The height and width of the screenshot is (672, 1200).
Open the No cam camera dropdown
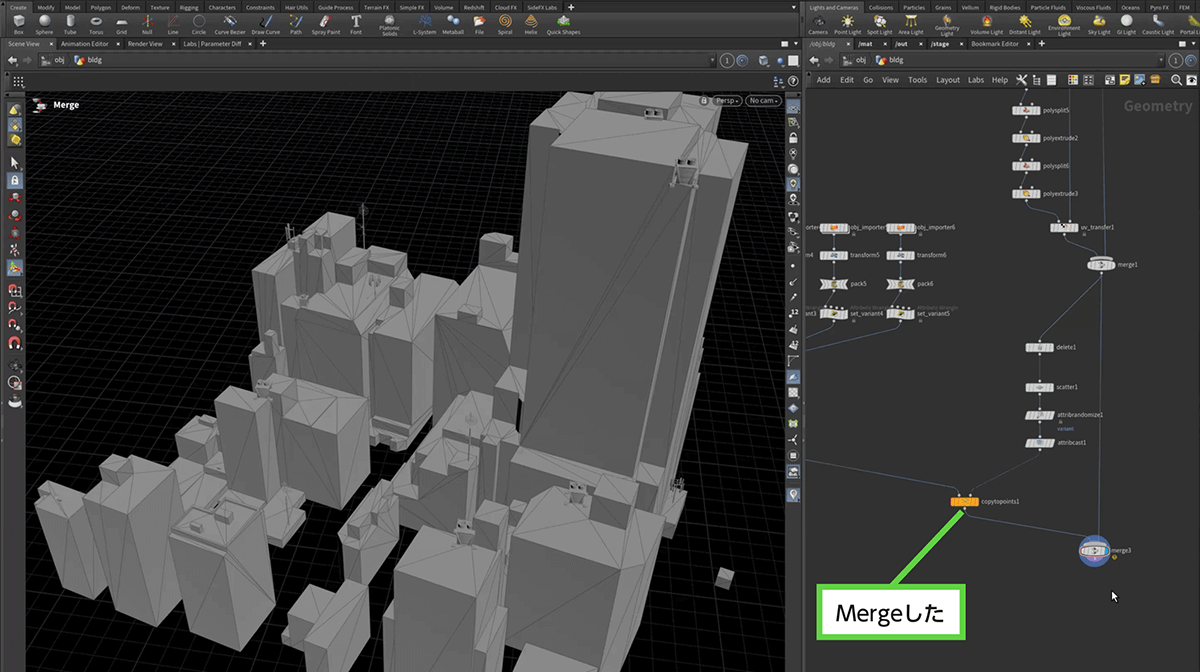[763, 100]
